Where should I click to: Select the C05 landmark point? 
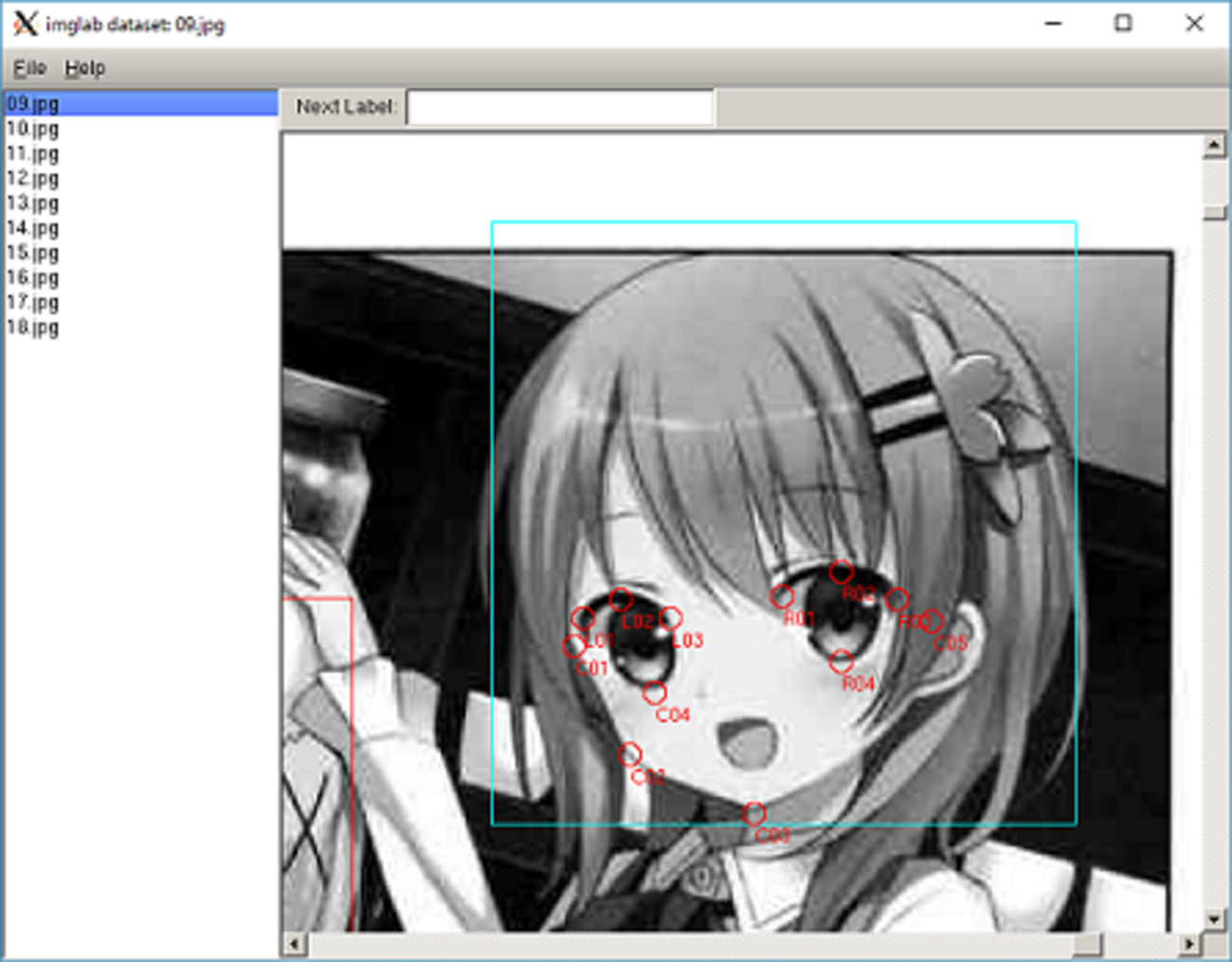point(931,622)
